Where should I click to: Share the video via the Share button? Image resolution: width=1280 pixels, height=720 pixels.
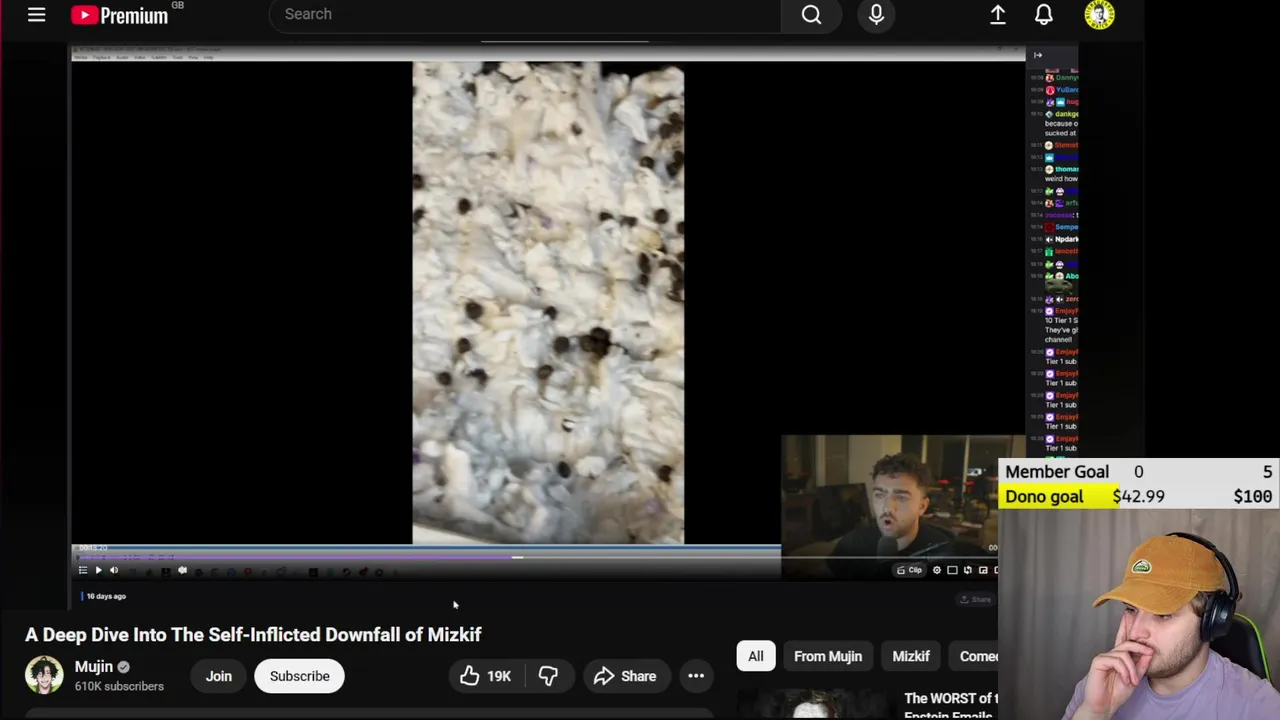(625, 676)
